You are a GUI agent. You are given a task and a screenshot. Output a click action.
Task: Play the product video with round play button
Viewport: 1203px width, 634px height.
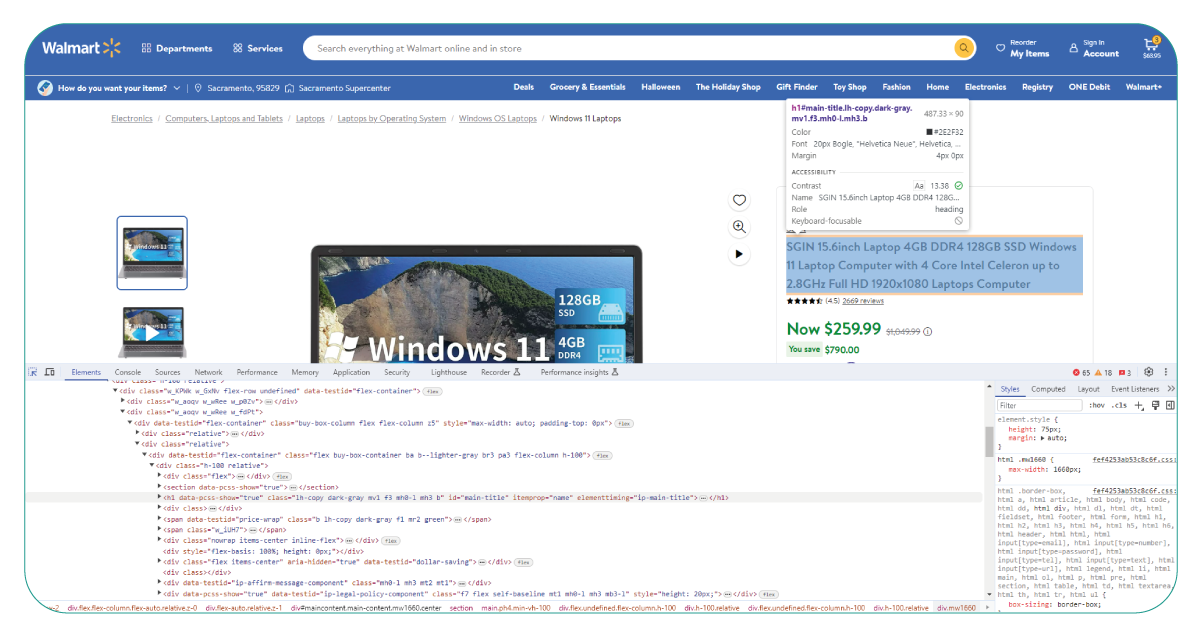pos(739,254)
